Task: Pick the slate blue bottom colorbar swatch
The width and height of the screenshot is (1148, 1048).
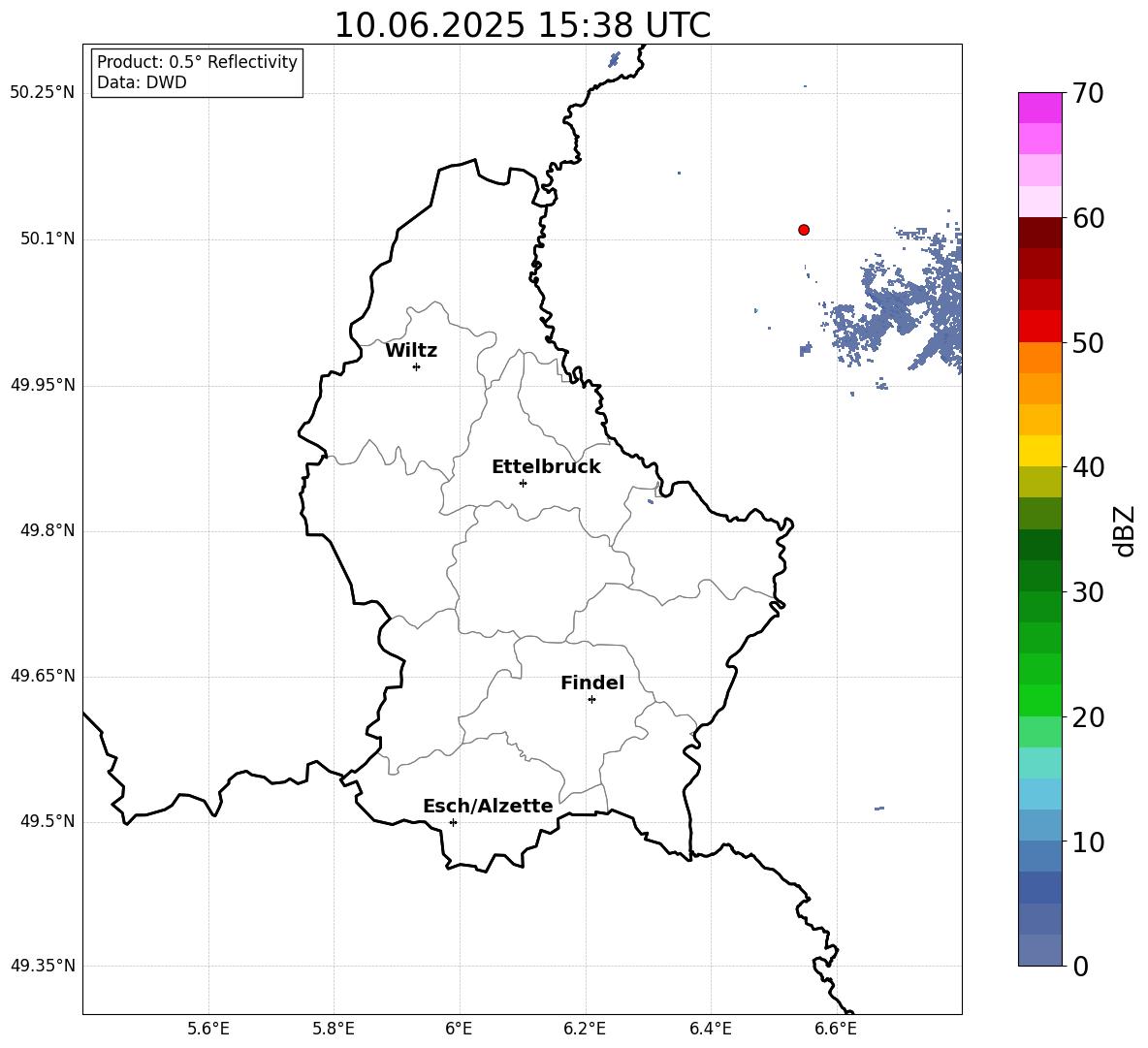Action: (1040, 950)
